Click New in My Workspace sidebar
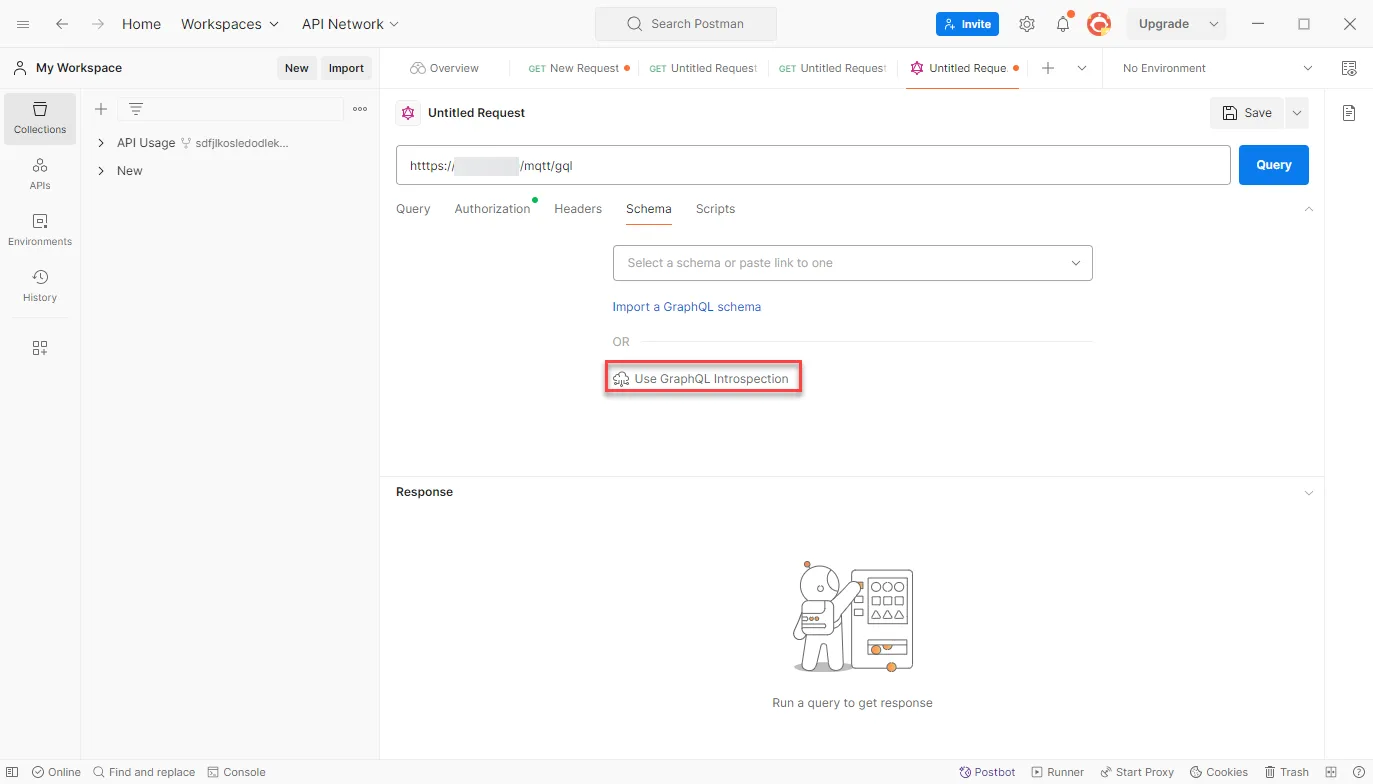Image resolution: width=1373 pixels, height=784 pixels. [296, 68]
